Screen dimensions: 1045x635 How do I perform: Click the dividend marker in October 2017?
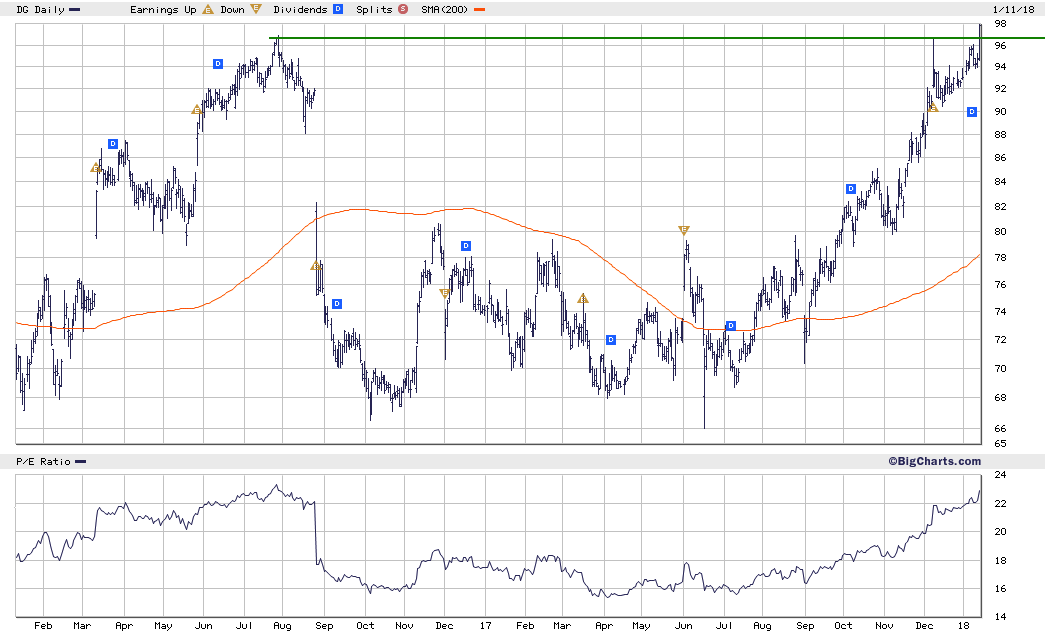(850, 189)
